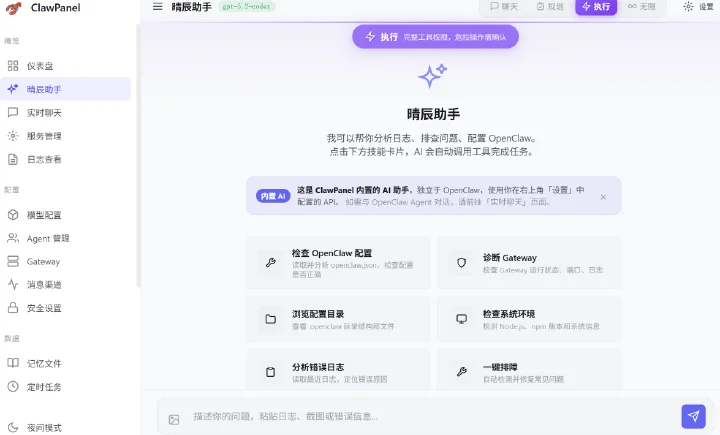Open Gateway server icon in sidebar
Screen dimensions: 720x435
[x=13, y=261]
